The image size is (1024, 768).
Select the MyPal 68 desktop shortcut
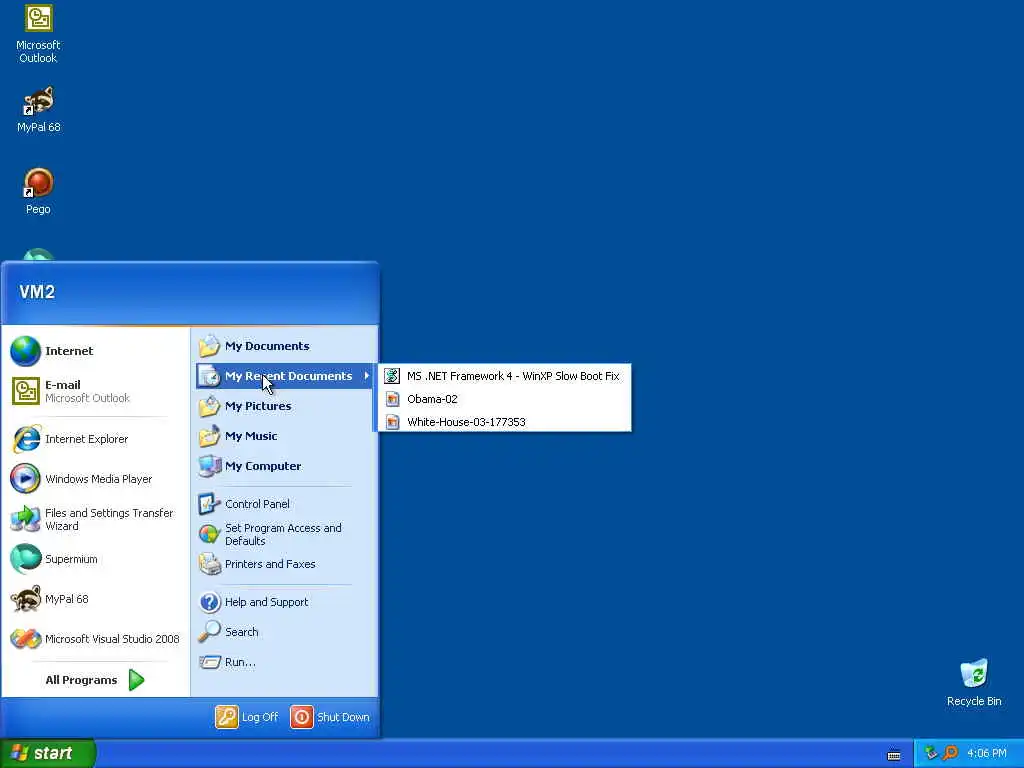(x=38, y=110)
